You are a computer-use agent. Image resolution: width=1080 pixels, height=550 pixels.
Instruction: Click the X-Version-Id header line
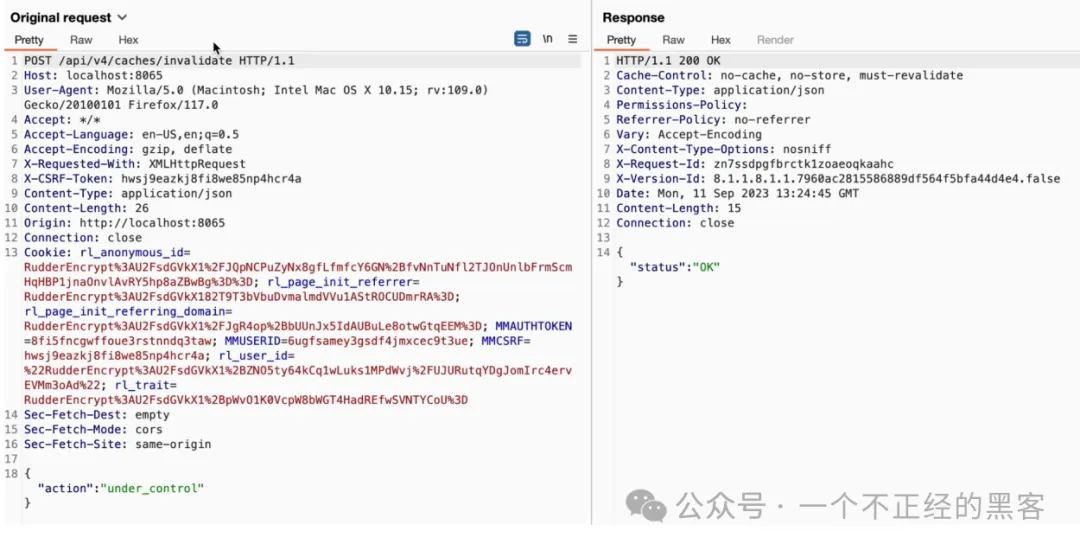coord(838,179)
